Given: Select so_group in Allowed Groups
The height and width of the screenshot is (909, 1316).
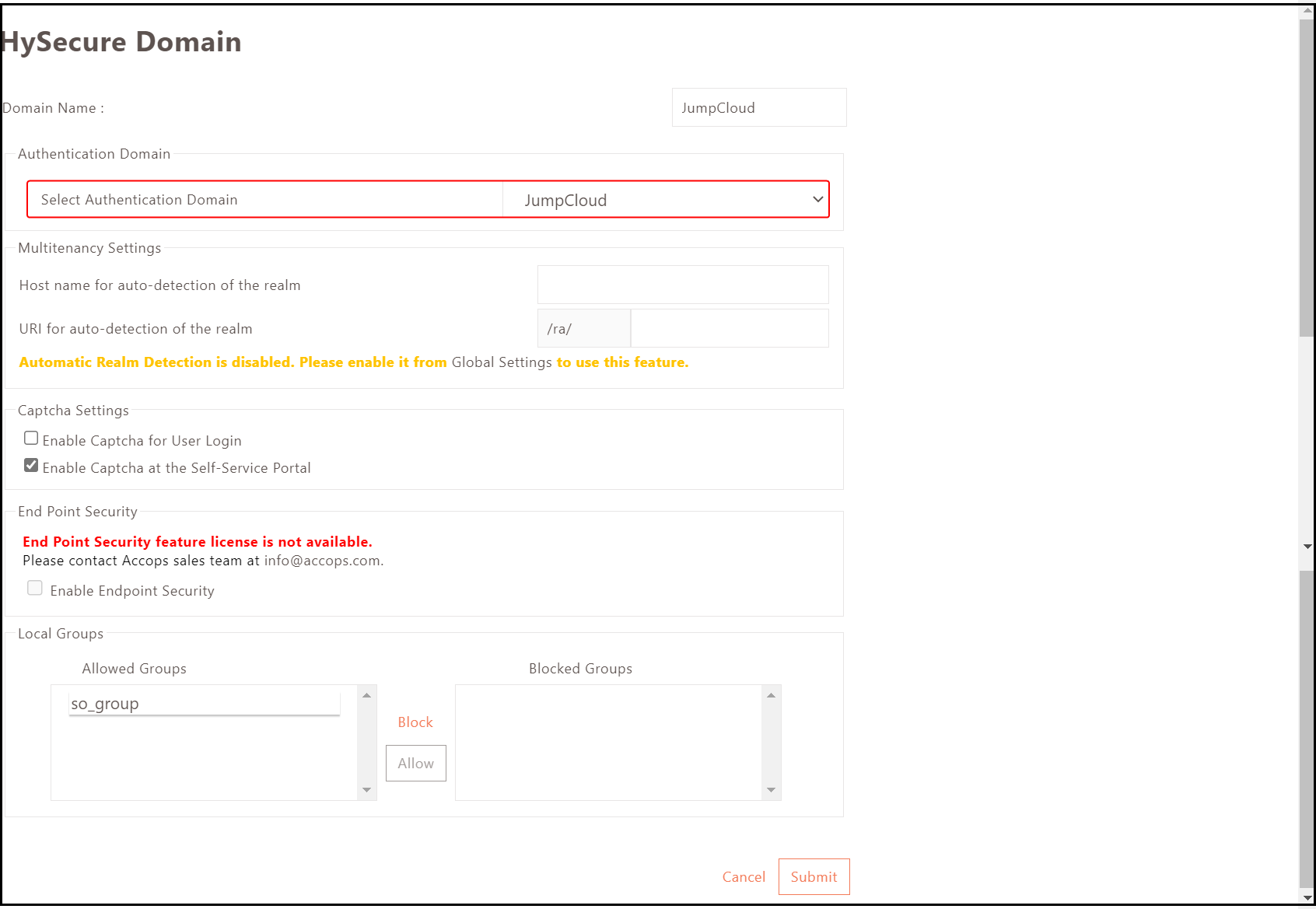Looking at the screenshot, I should 204,704.
